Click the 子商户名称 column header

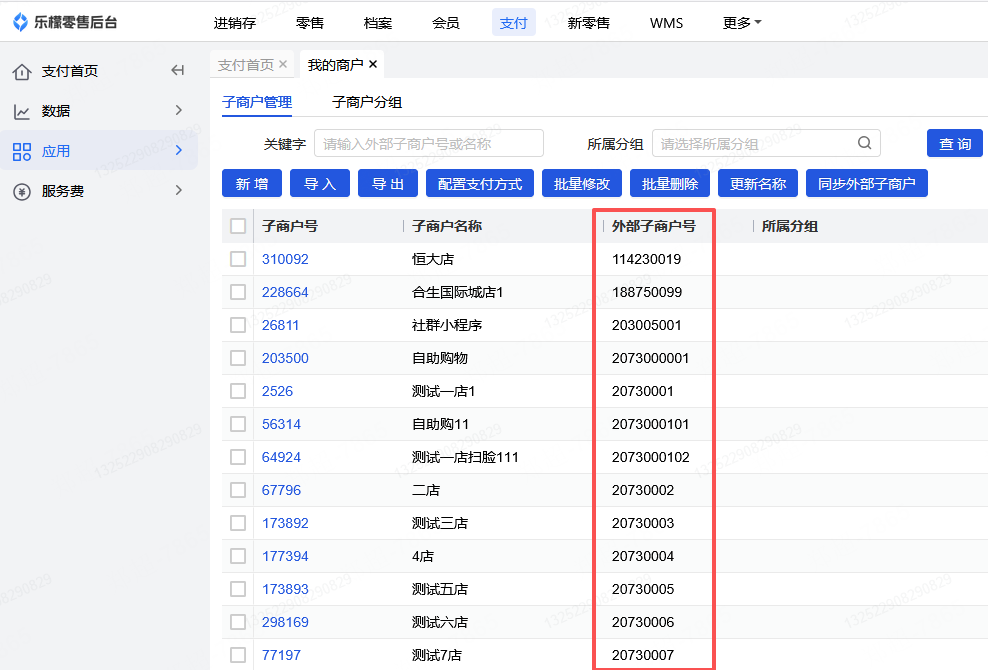tap(447, 226)
